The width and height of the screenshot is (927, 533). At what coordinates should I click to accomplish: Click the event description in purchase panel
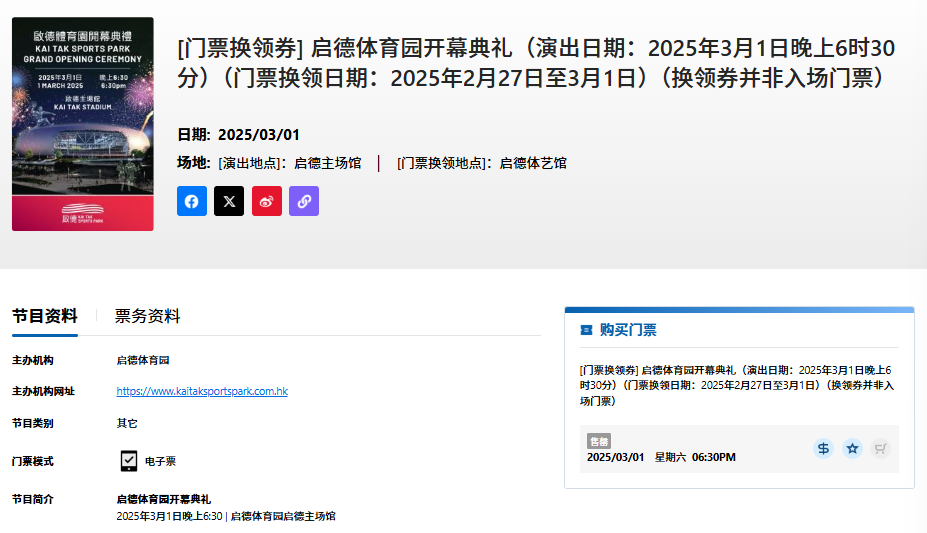point(737,385)
